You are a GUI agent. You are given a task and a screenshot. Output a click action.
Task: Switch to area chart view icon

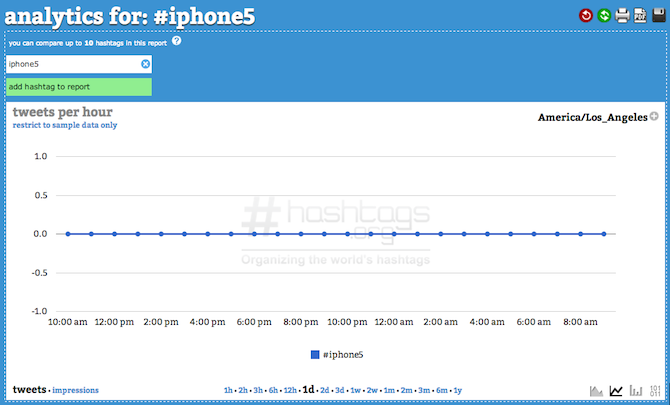click(597, 390)
